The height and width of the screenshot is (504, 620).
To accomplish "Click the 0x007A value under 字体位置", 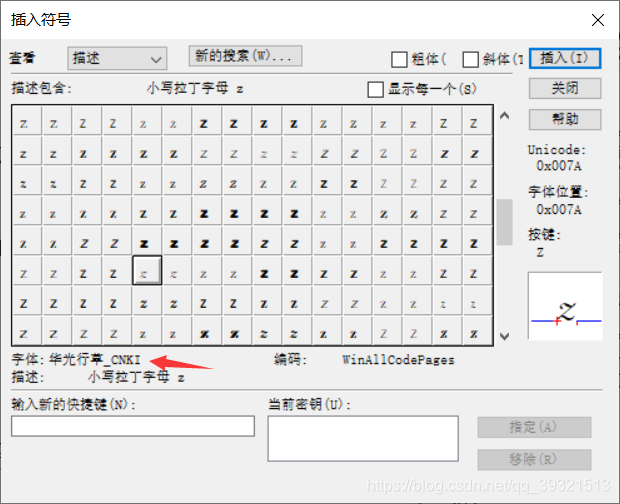I will pyautogui.click(x=559, y=209).
